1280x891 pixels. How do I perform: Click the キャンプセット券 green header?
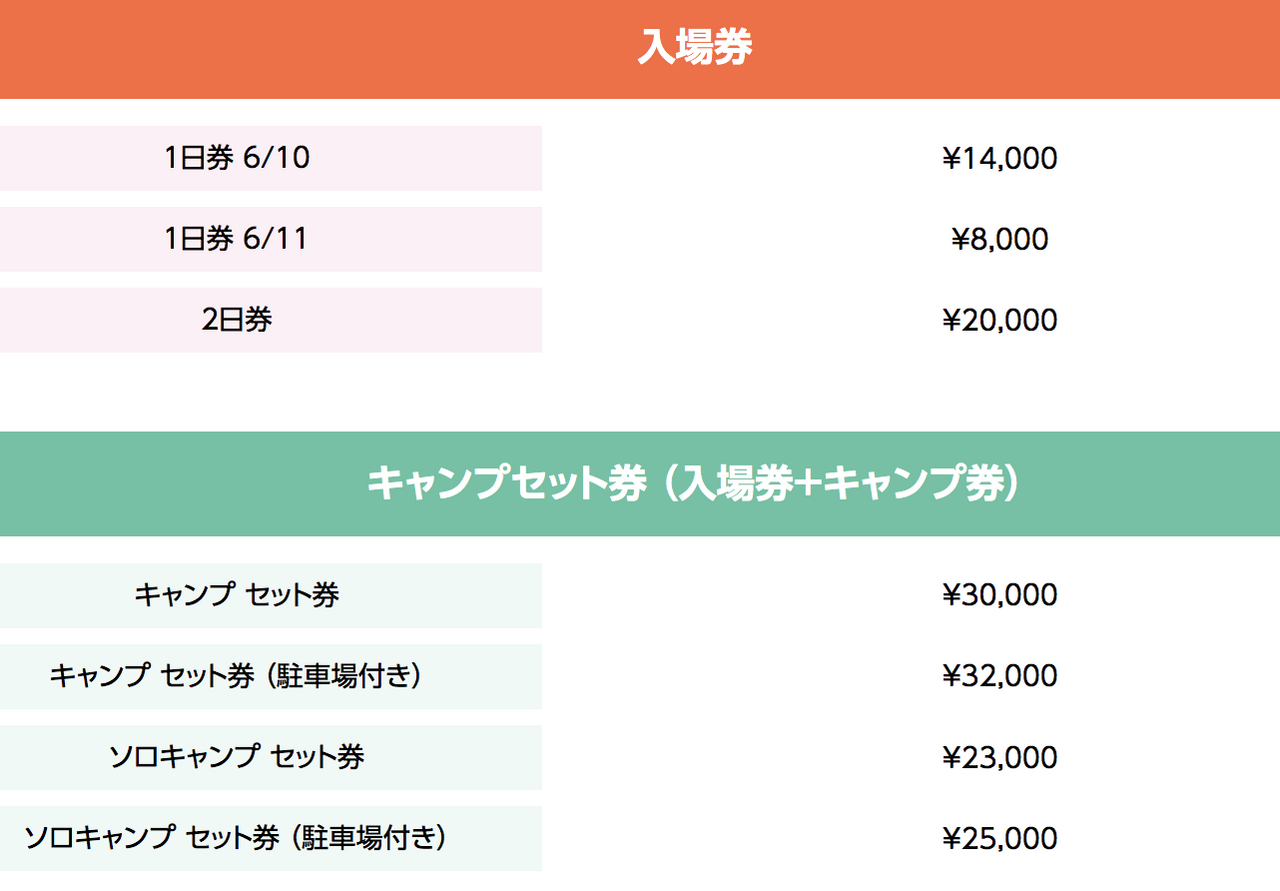click(x=640, y=484)
